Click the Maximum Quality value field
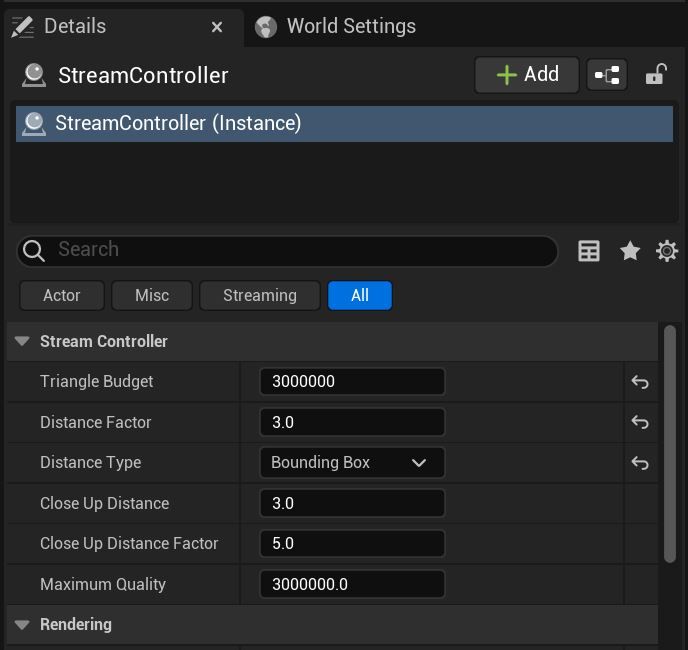Screen dimensions: 688x650 [x=351, y=585]
